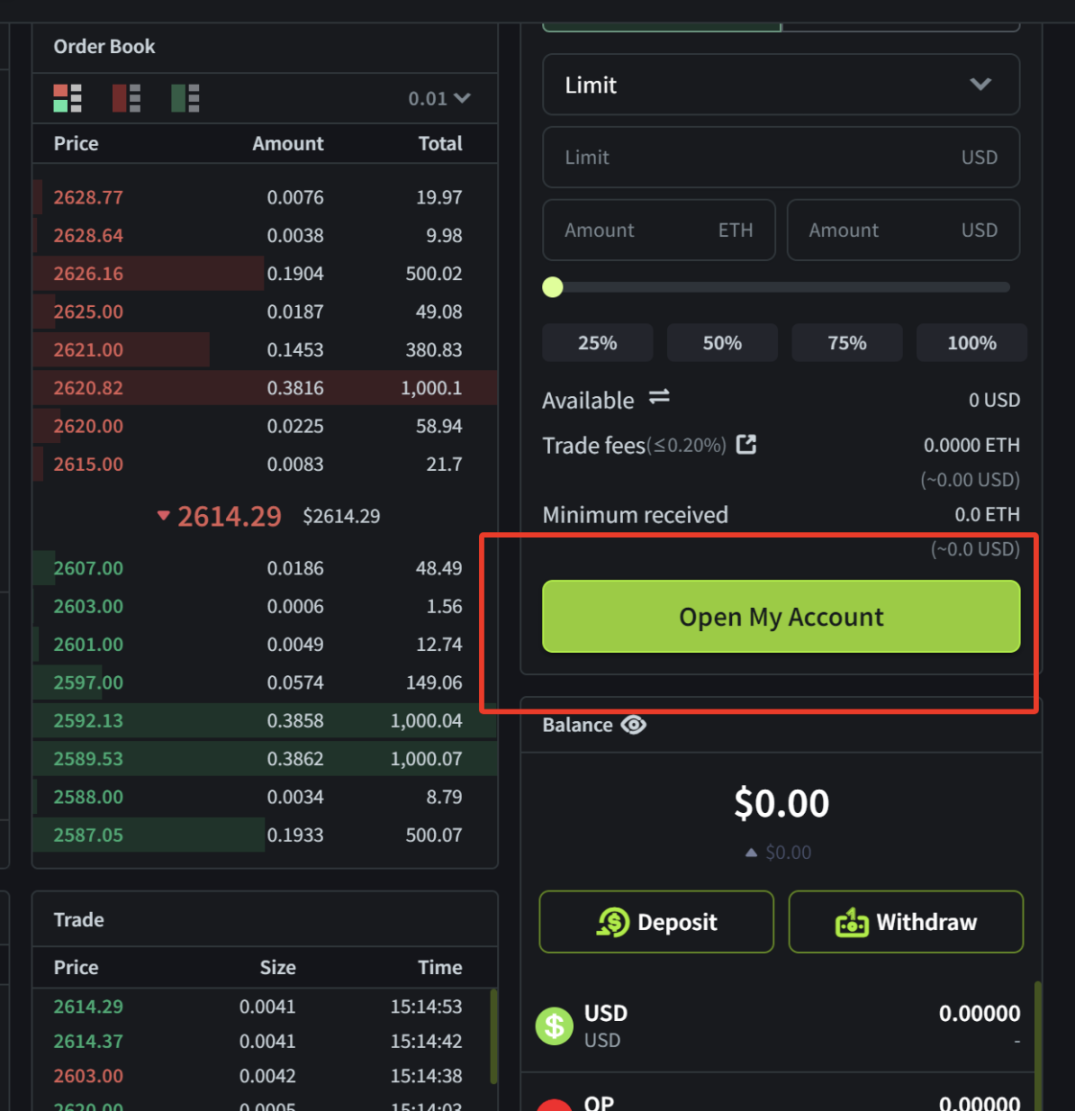Select combined buy and sell order book view
The width and height of the screenshot is (1075, 1111).
(x=67, y=98)
